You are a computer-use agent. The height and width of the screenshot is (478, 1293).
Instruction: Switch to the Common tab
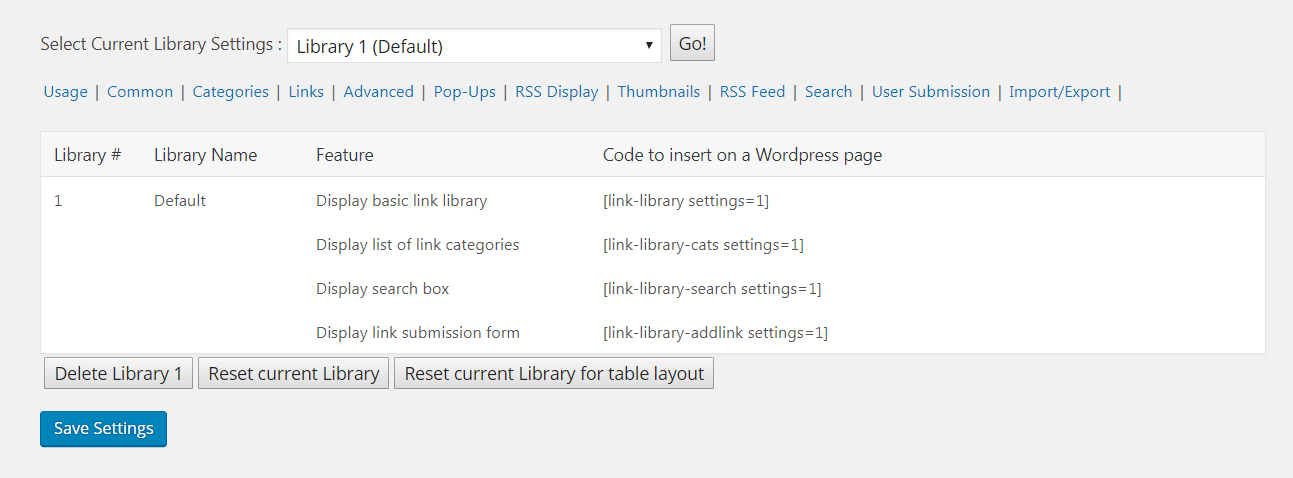(140, 92)
